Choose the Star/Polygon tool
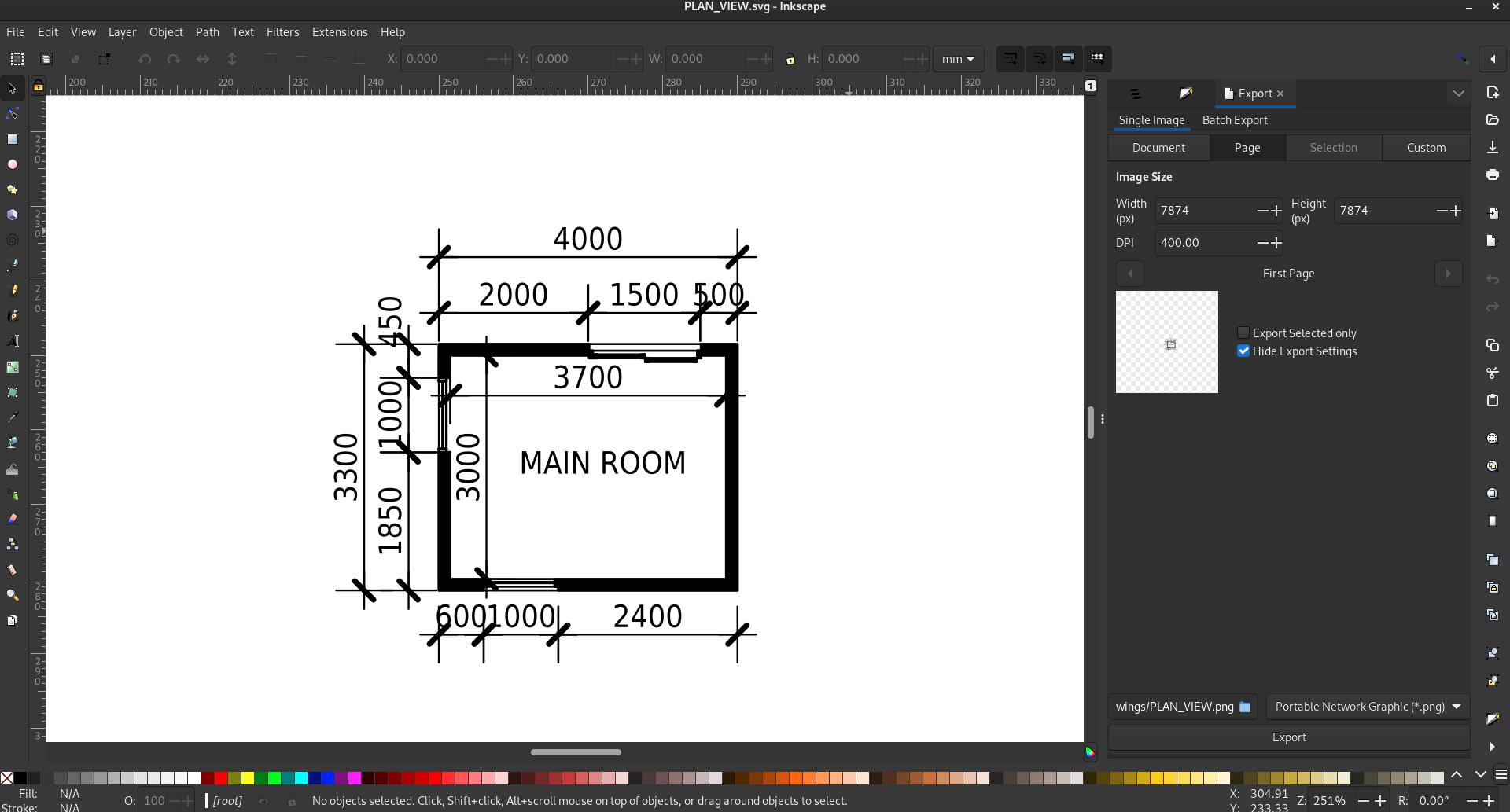 click(x=12, y=189)
